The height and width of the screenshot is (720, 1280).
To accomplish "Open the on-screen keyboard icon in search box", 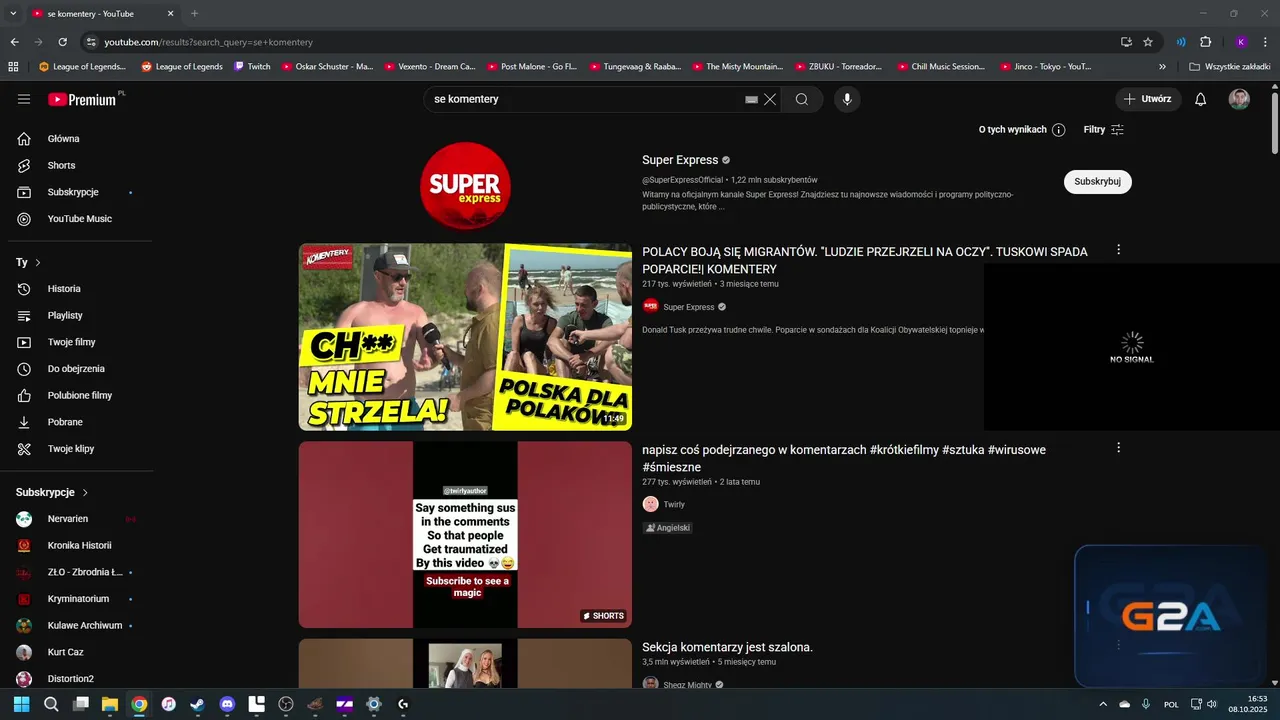I will (x=752, y=100).
